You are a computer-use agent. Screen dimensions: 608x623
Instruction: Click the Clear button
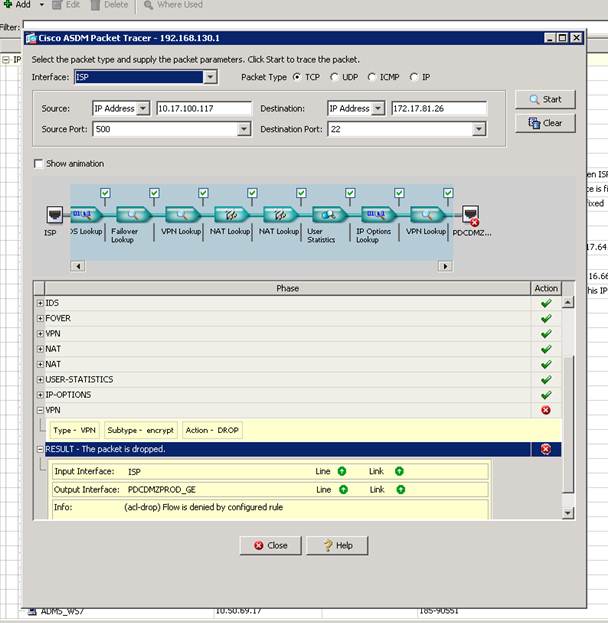pyautogui.click(x=545, y=123)
